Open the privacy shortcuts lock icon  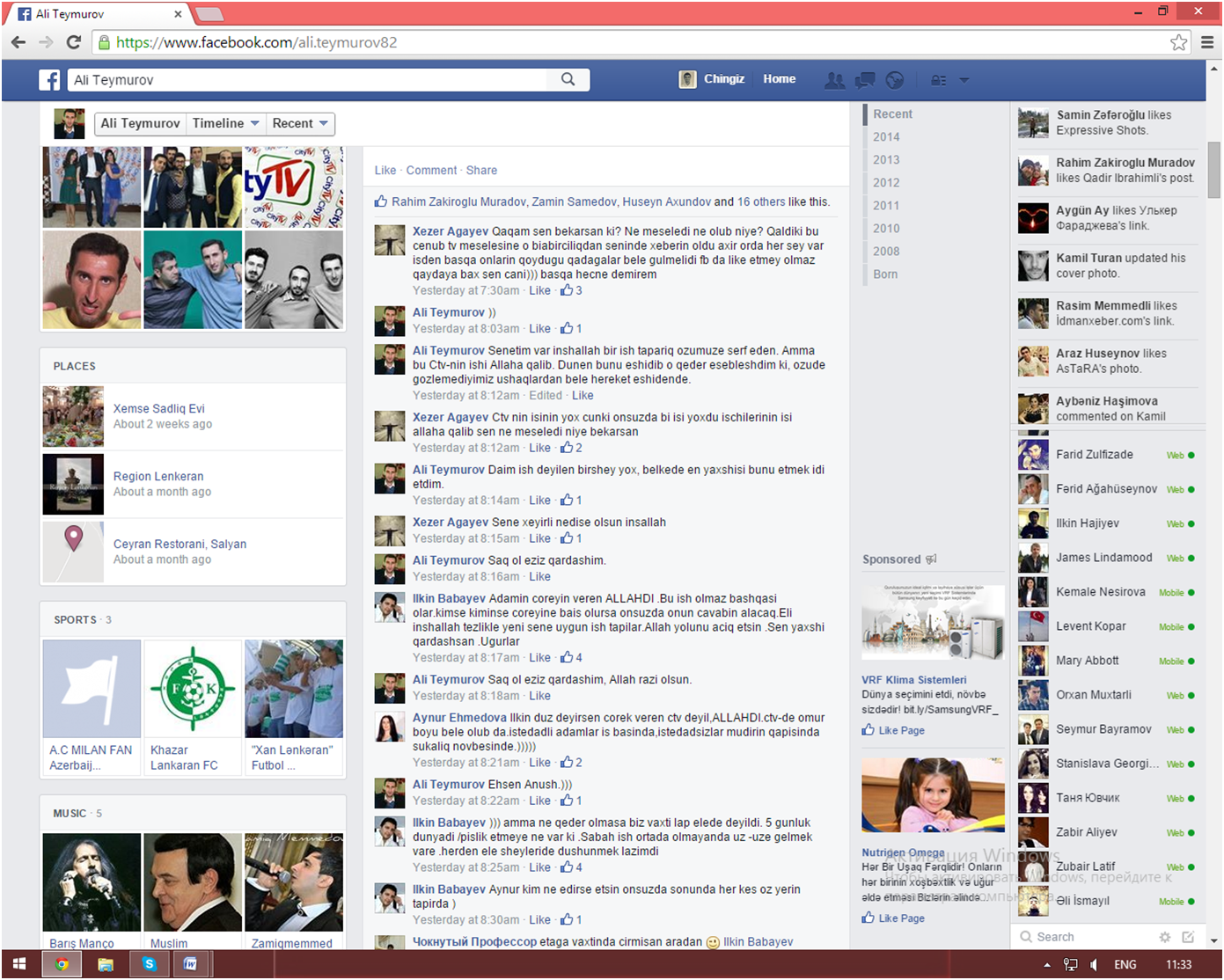click(x=939, y=80)
